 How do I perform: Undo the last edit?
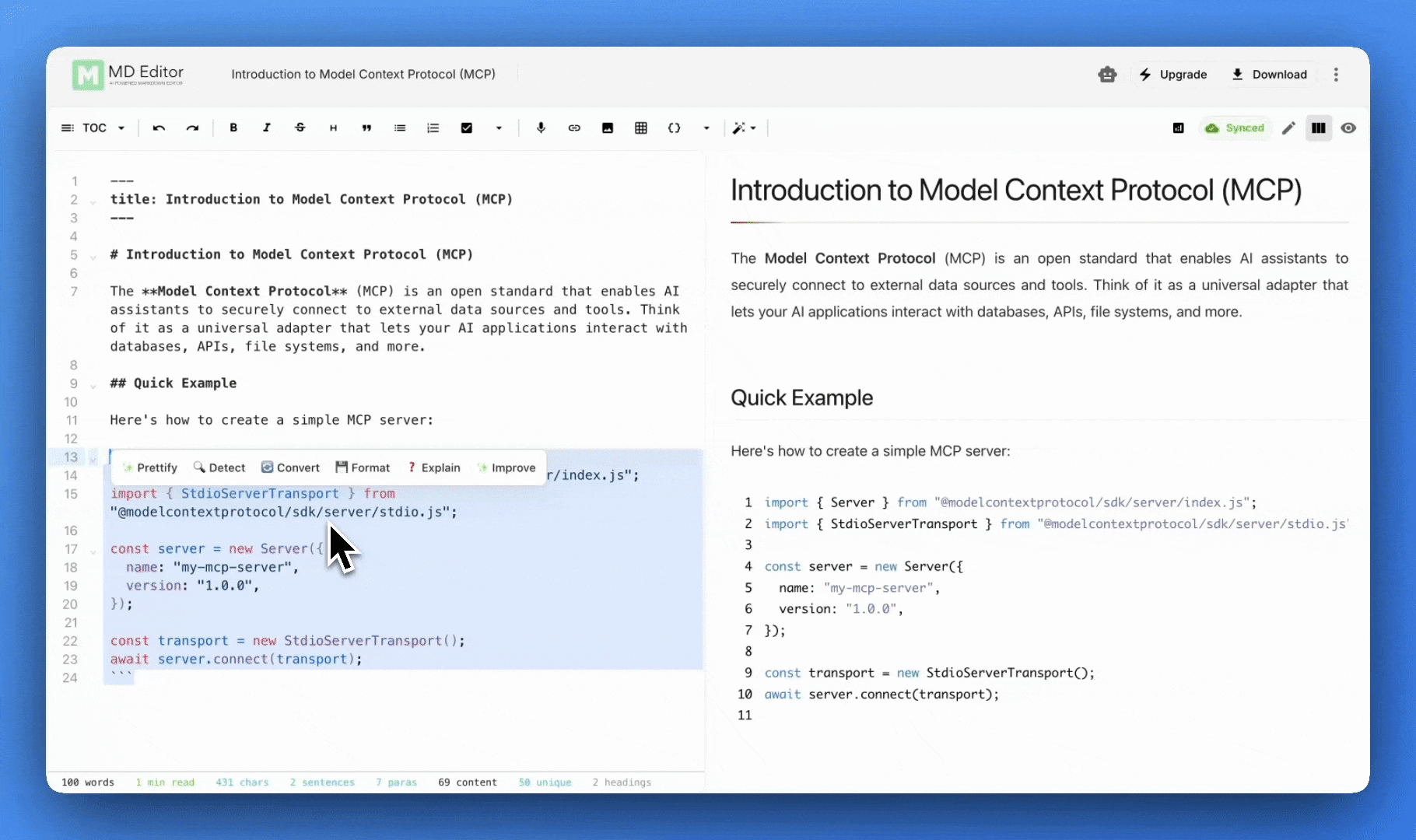(x=159, y=128)
